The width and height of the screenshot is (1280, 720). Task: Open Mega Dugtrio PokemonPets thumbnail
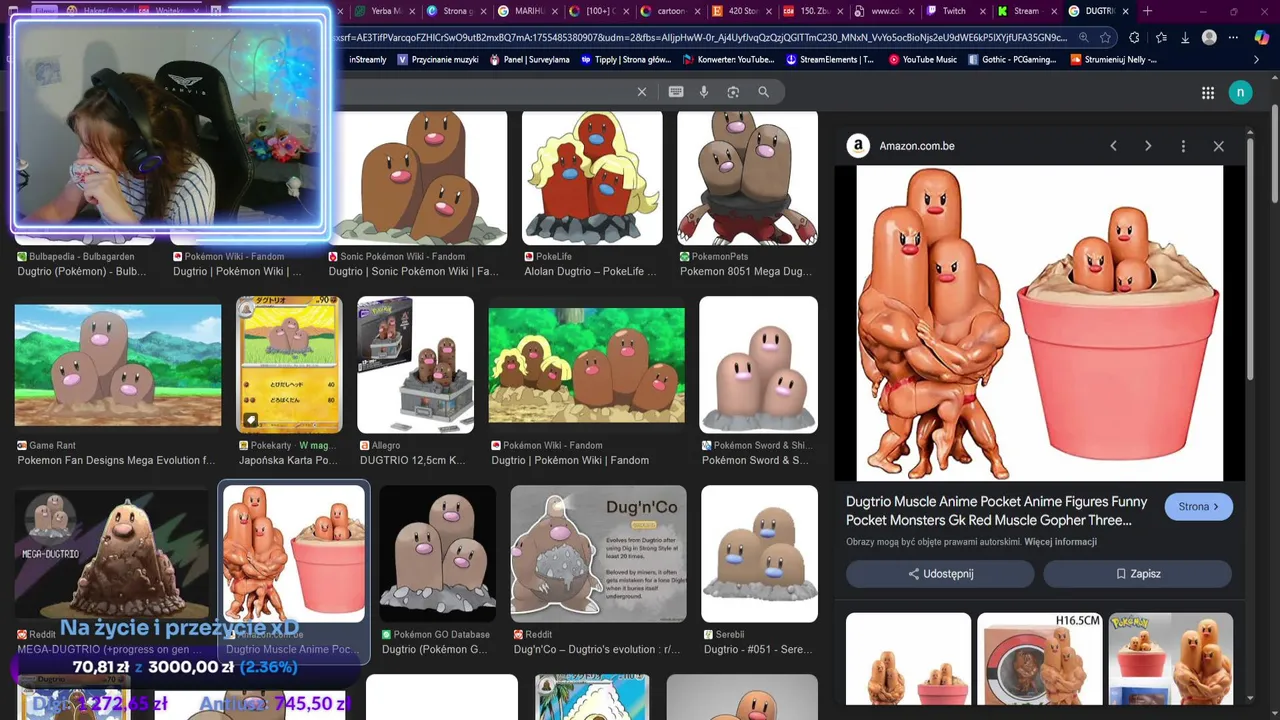(747, 178)
